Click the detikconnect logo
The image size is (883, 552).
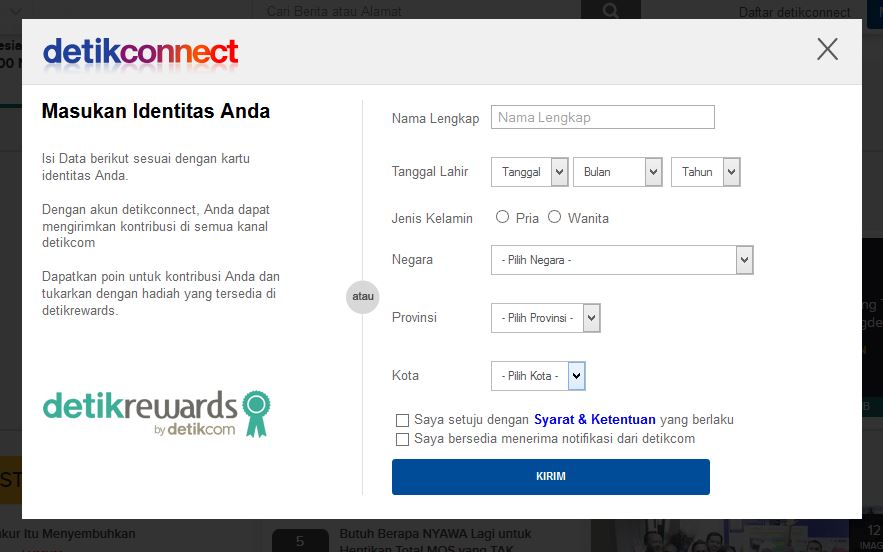[x=141, y=54]
